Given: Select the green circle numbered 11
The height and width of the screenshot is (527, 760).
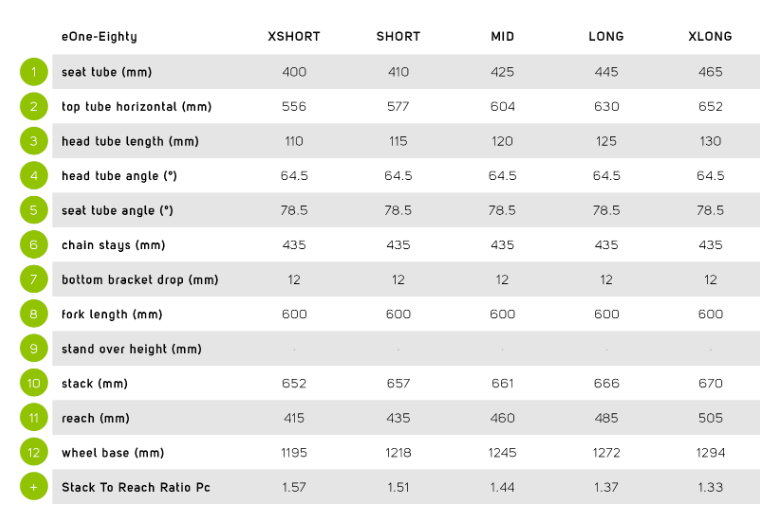Looking at the screenshot, I should (34, 418).
